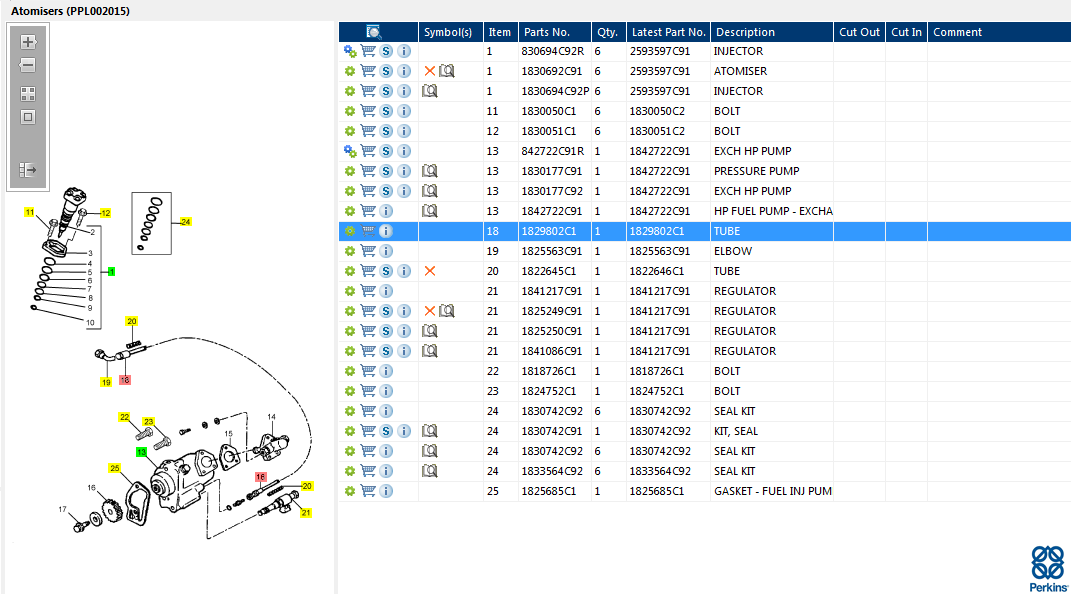Image resolution: width=1071 pixels, height=594 pixels.
Task: Select callout 24 on the diagram
Action: pos(185,221)
